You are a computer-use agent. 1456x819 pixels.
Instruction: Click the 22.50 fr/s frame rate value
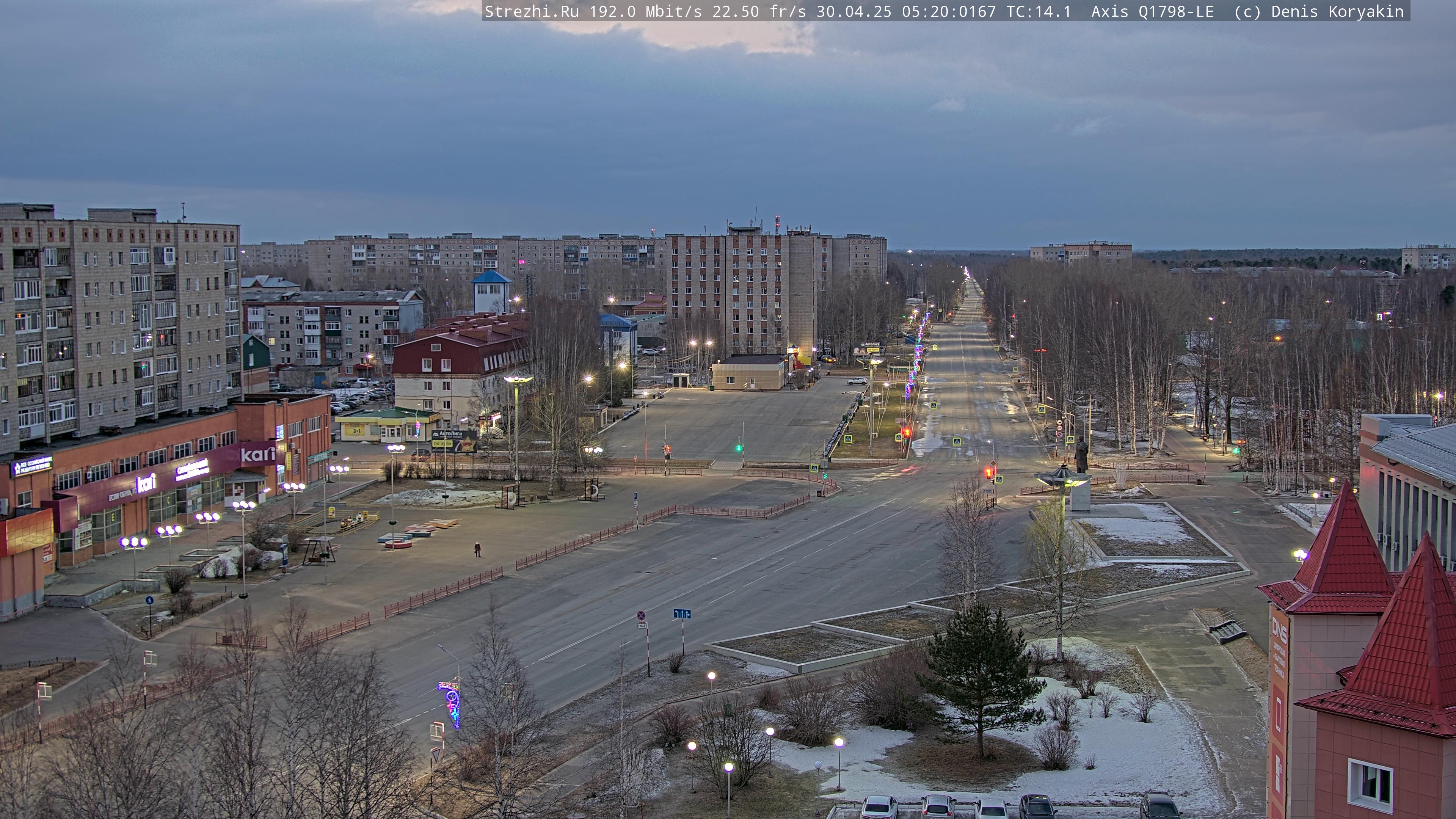(759, 11)
